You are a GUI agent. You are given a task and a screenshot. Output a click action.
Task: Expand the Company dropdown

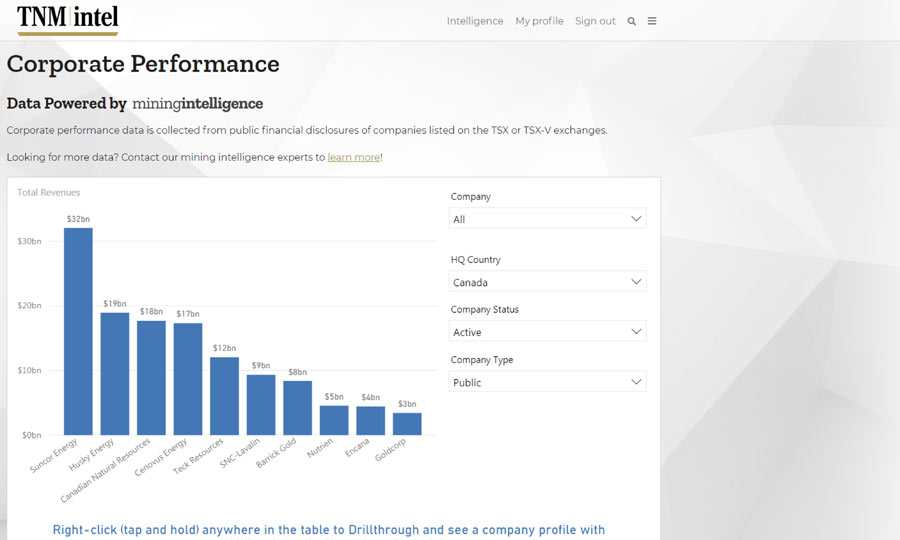[547, 219]
